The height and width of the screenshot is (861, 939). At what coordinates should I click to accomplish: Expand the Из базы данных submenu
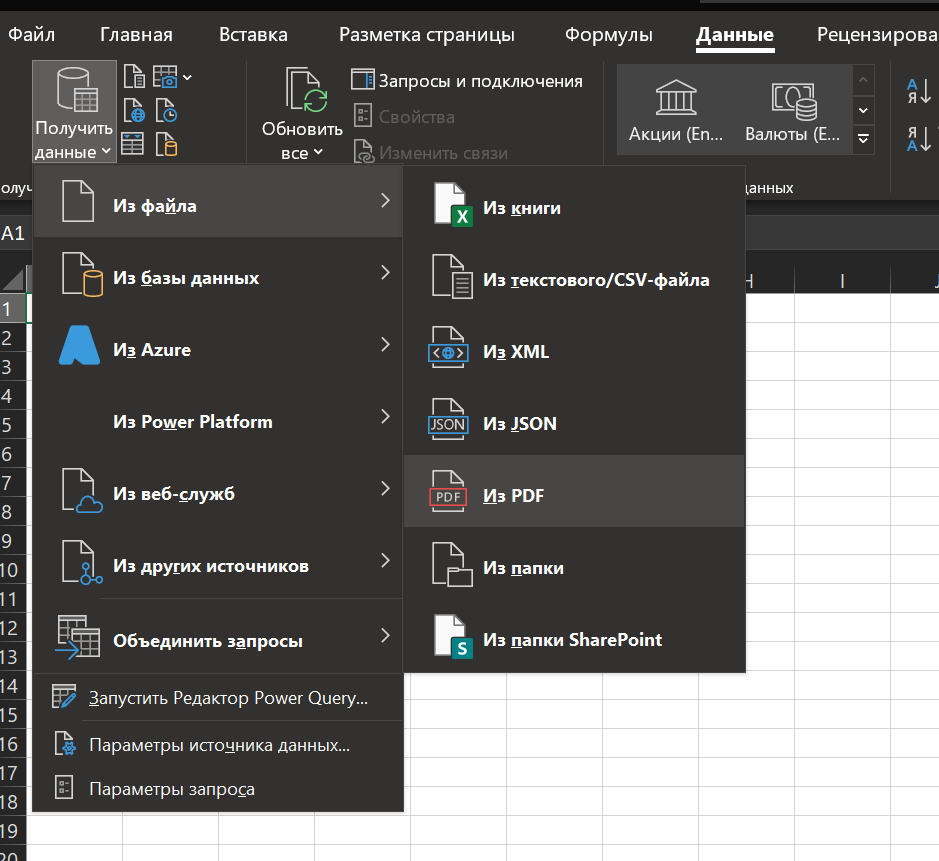point(218,274)
